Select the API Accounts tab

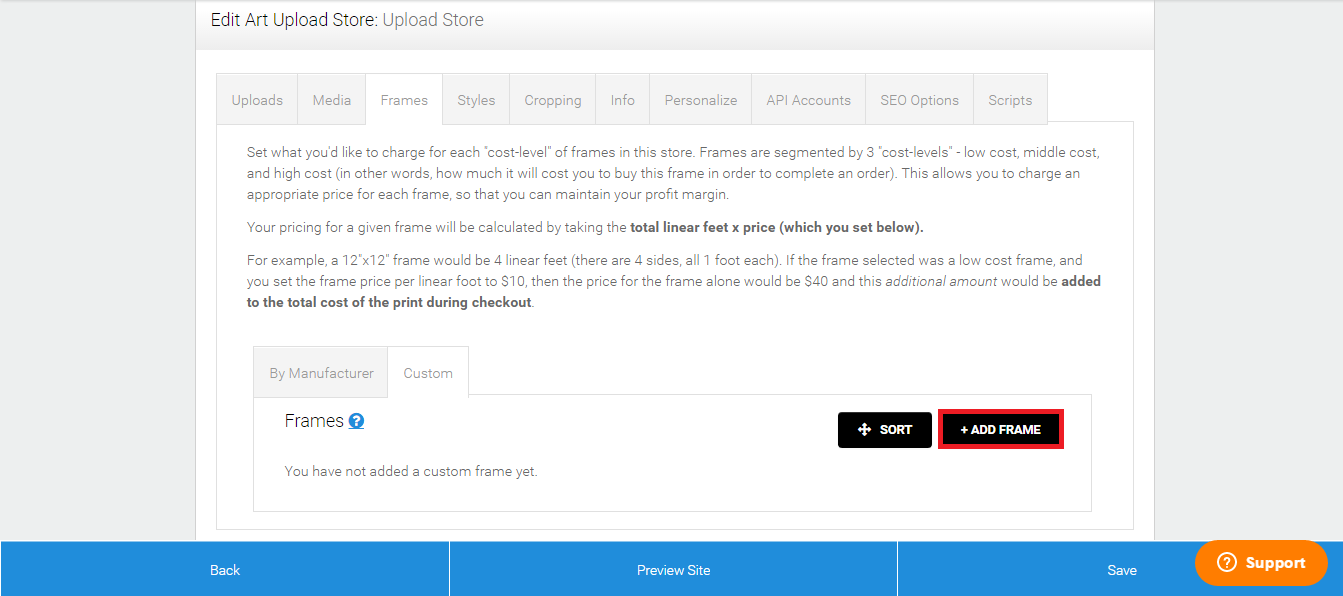click(x=808, y=100)
